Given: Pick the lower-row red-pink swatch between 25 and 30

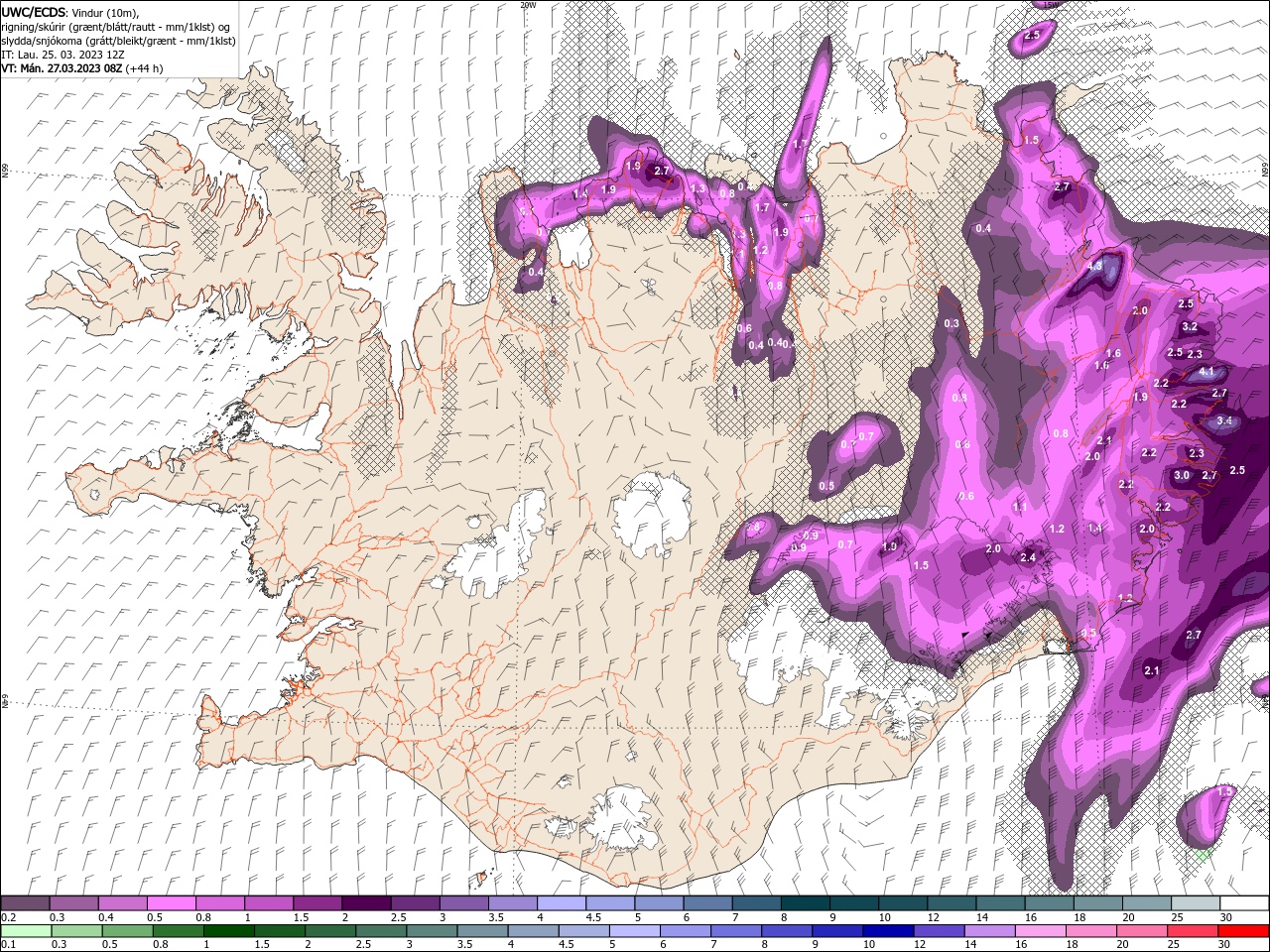Looking at the screenshot, I should click(1193, 930).
